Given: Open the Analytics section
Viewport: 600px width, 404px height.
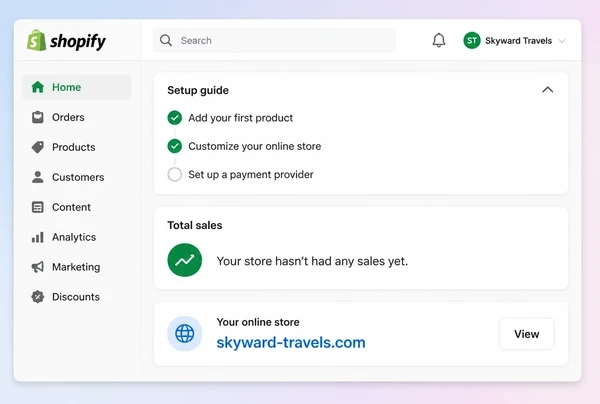Looking at the screenshot, I should pyautogui.click(x=77, y=237).
